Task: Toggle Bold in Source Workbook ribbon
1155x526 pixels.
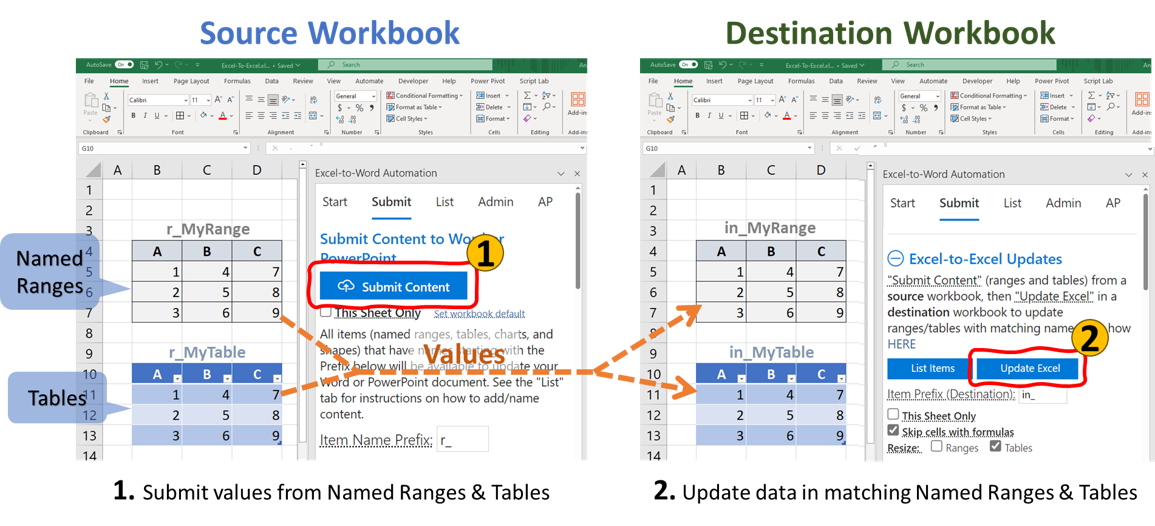Action: coord(134,116)
